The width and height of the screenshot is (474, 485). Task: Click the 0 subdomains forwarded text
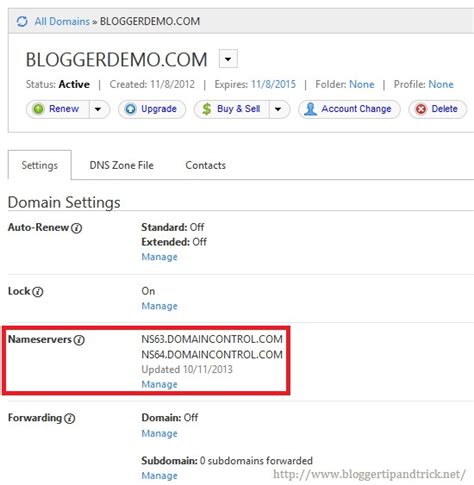256,461
